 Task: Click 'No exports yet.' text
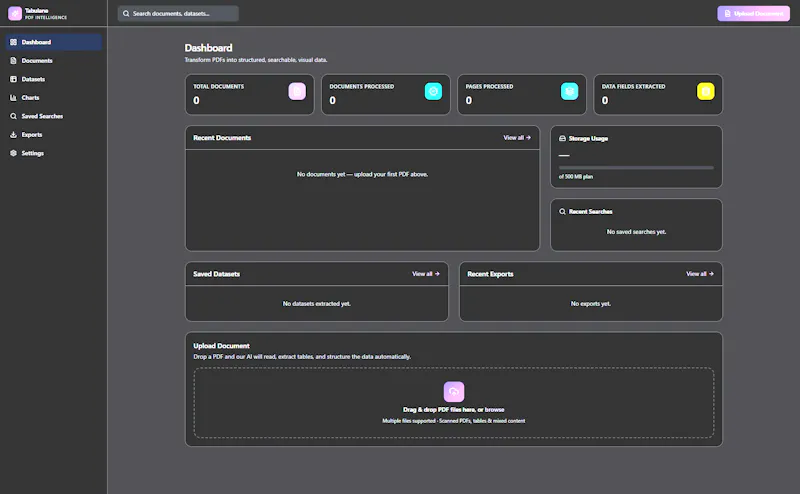[x=591, y=304]
